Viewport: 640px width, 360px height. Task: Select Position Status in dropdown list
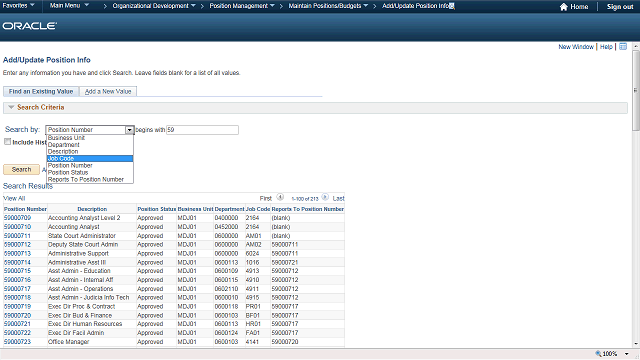[x=90, y=172]
